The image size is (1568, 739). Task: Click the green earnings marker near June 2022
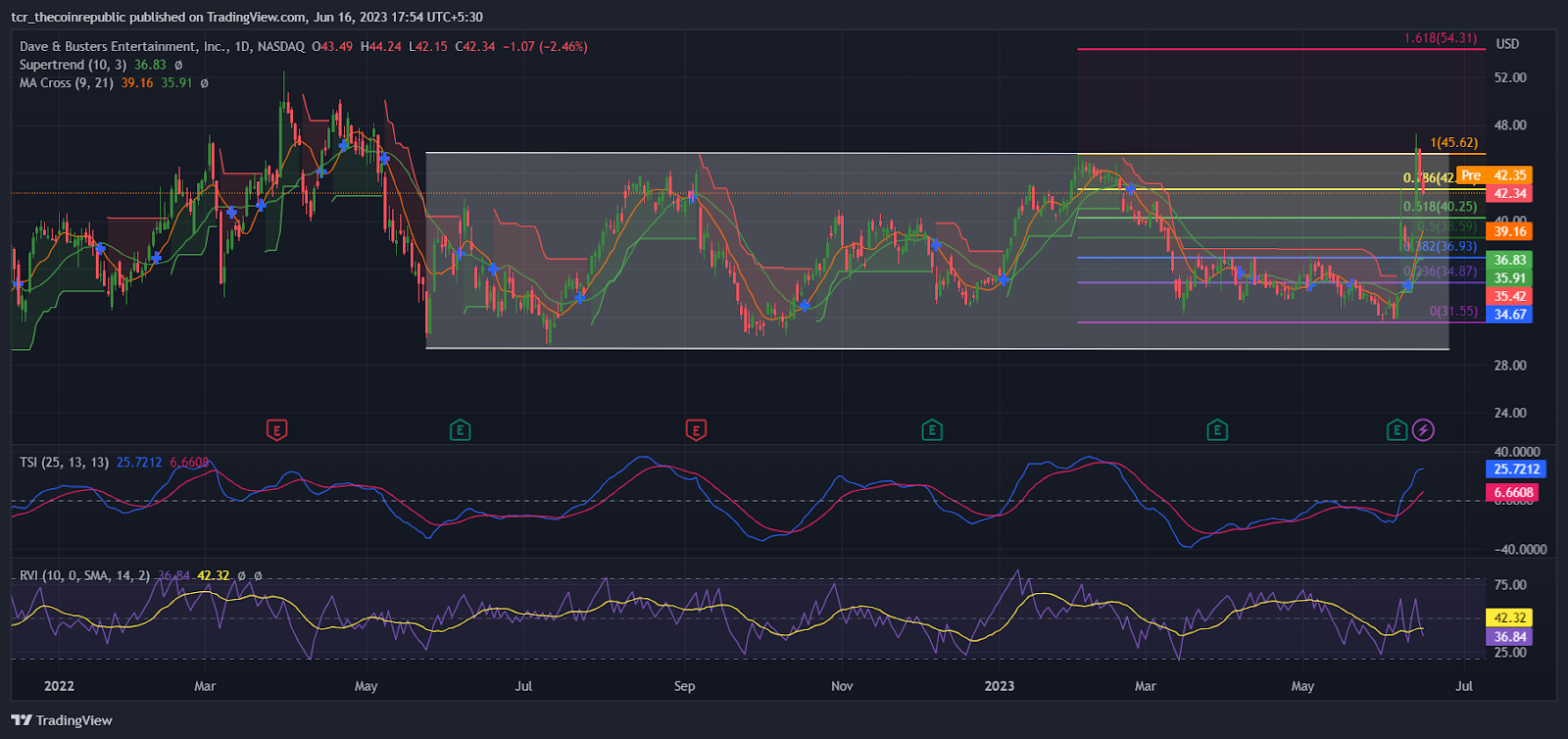(460, 429)
